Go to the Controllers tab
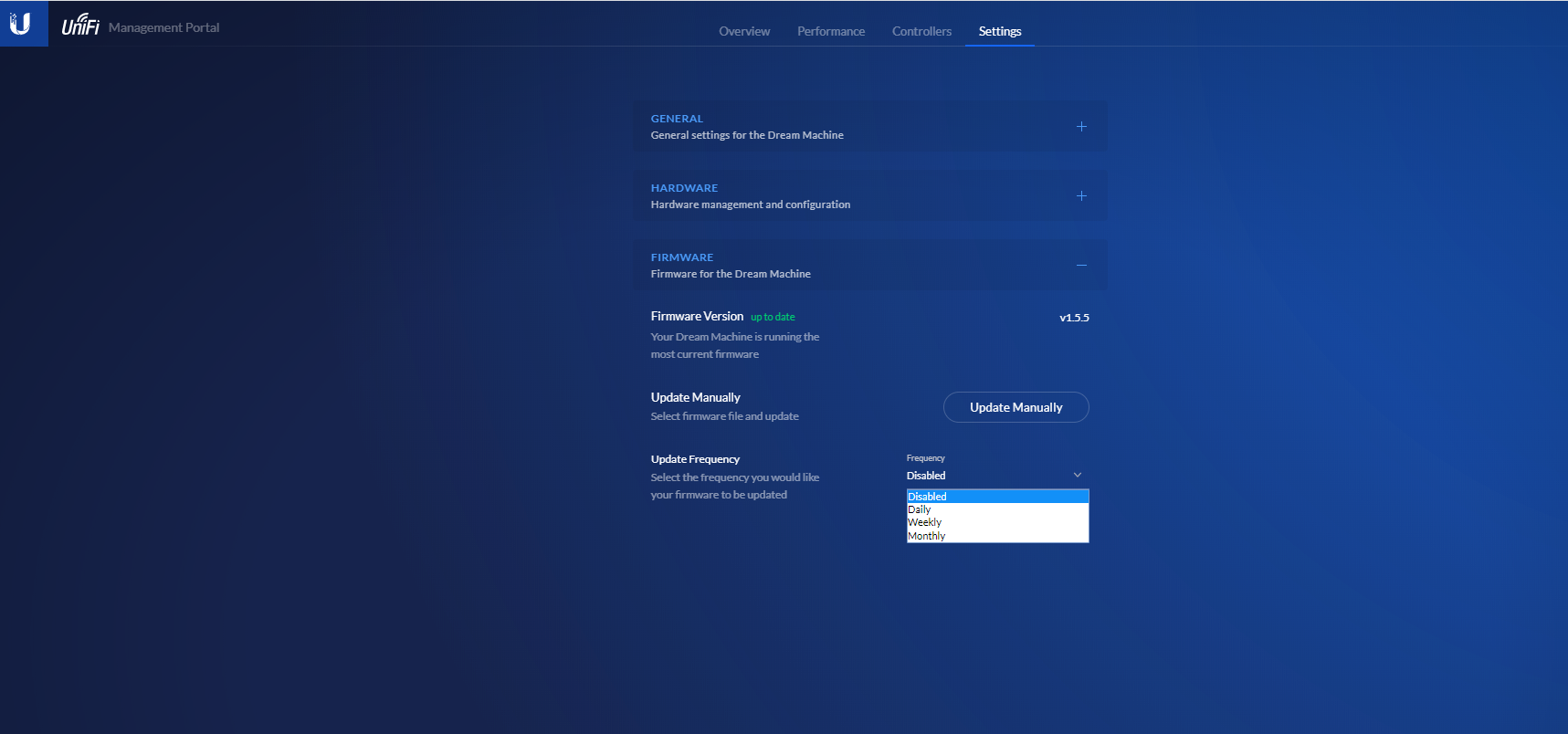The image size is (1568, 734). coord(921,31)
